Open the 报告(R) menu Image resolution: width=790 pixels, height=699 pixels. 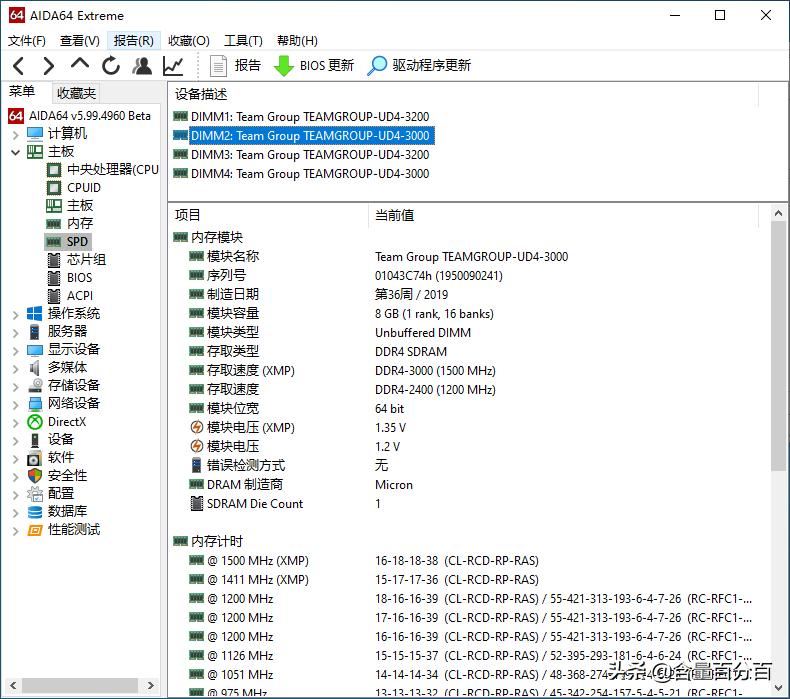134,41
